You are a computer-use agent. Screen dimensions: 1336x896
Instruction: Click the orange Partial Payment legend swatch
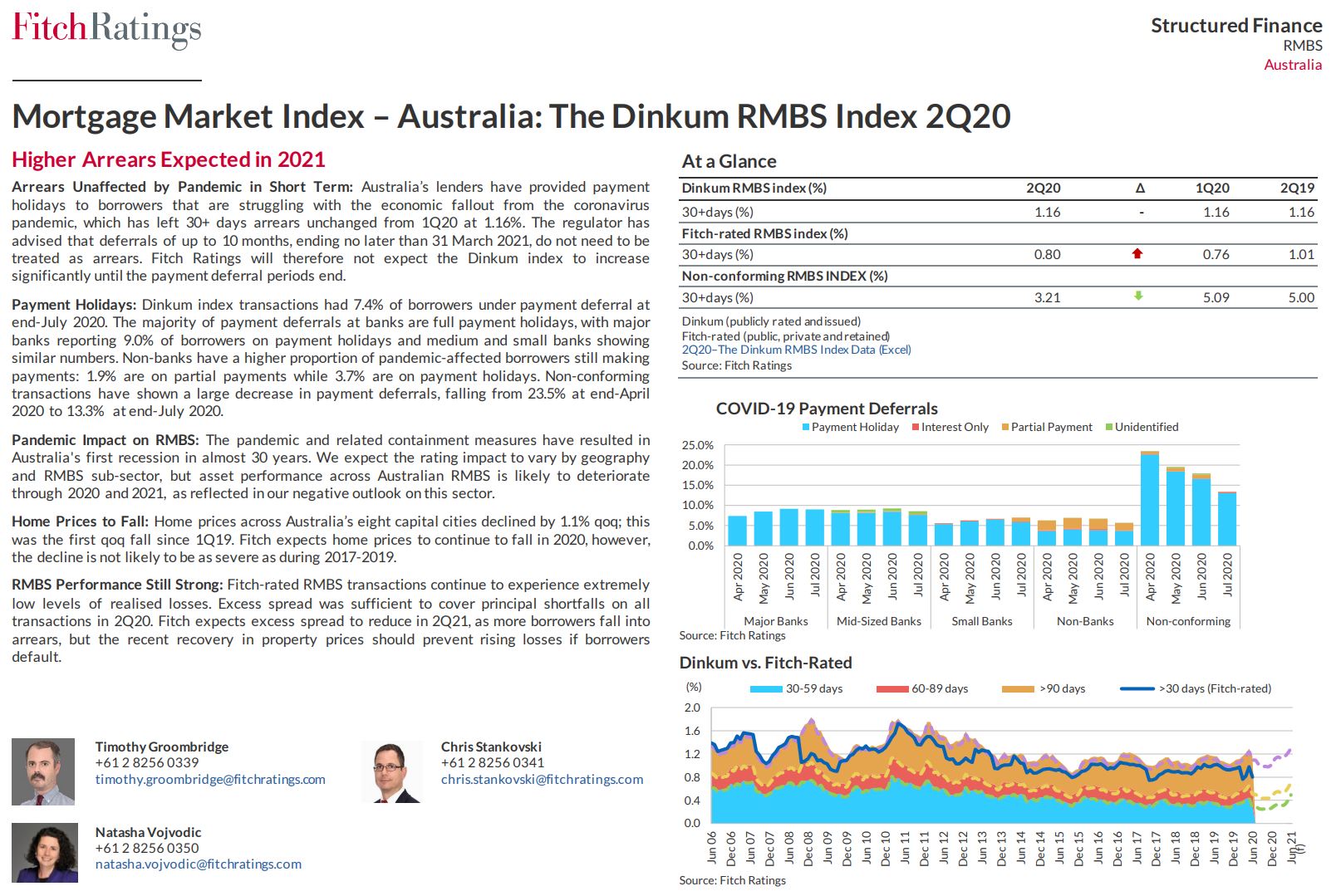point(1005,427)
